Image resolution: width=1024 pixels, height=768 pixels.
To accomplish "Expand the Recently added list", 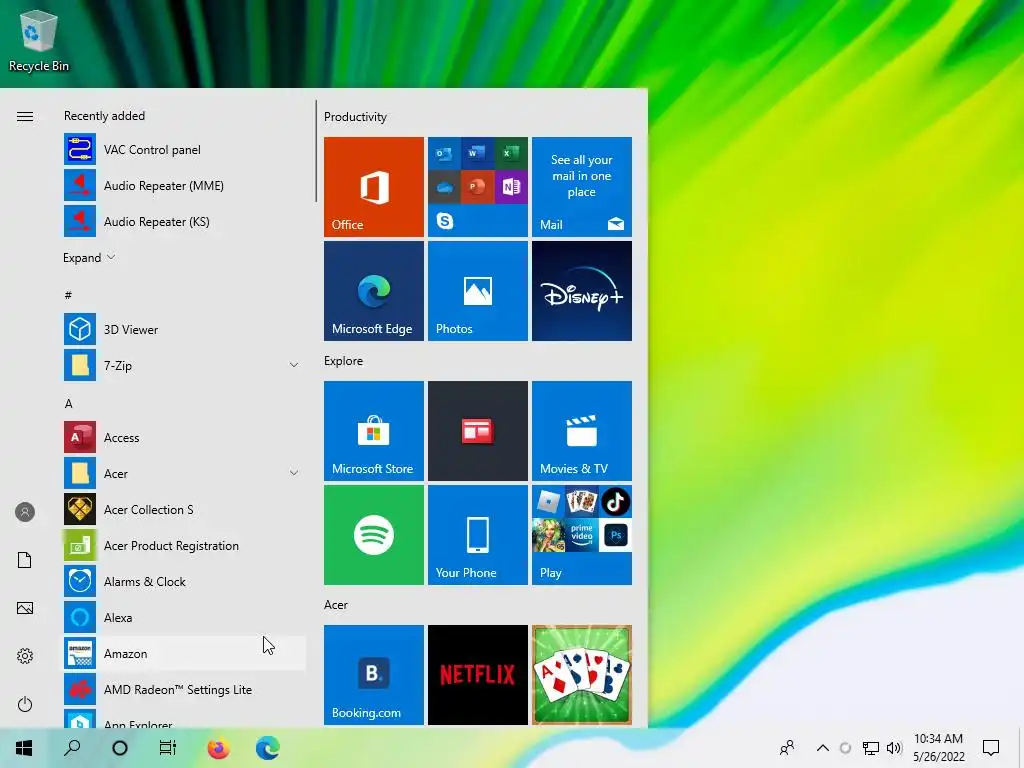I will [x=89, y=257].
